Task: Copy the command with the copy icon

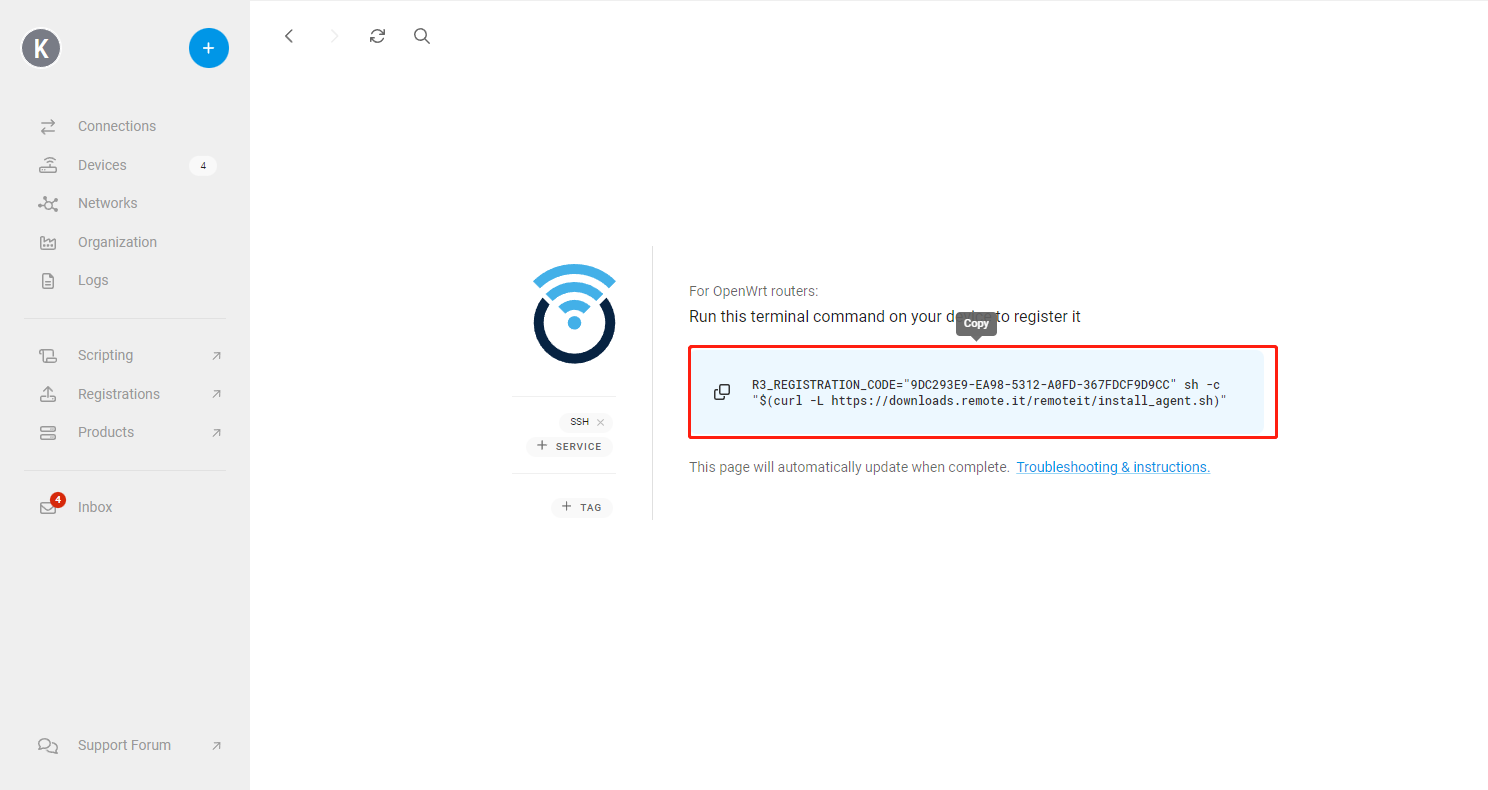Action: 722,392
